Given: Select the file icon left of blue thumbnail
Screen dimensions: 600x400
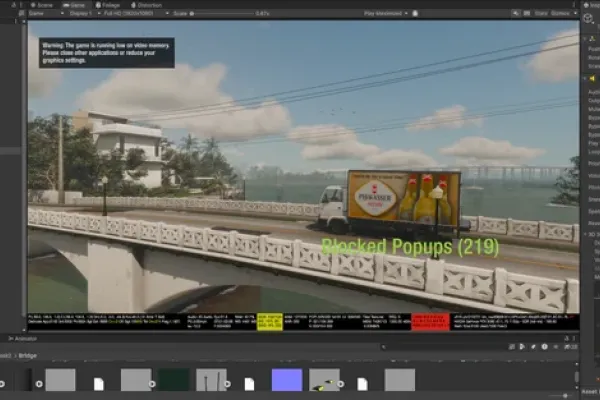Looking at the screenshot, I should [x=249, y=384].
